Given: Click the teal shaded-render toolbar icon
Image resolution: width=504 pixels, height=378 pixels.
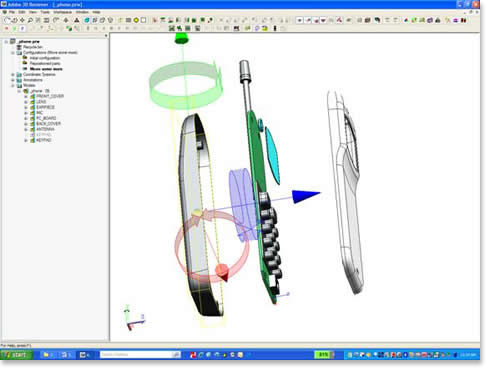Looking at the screenshot, I should [87, 20].
